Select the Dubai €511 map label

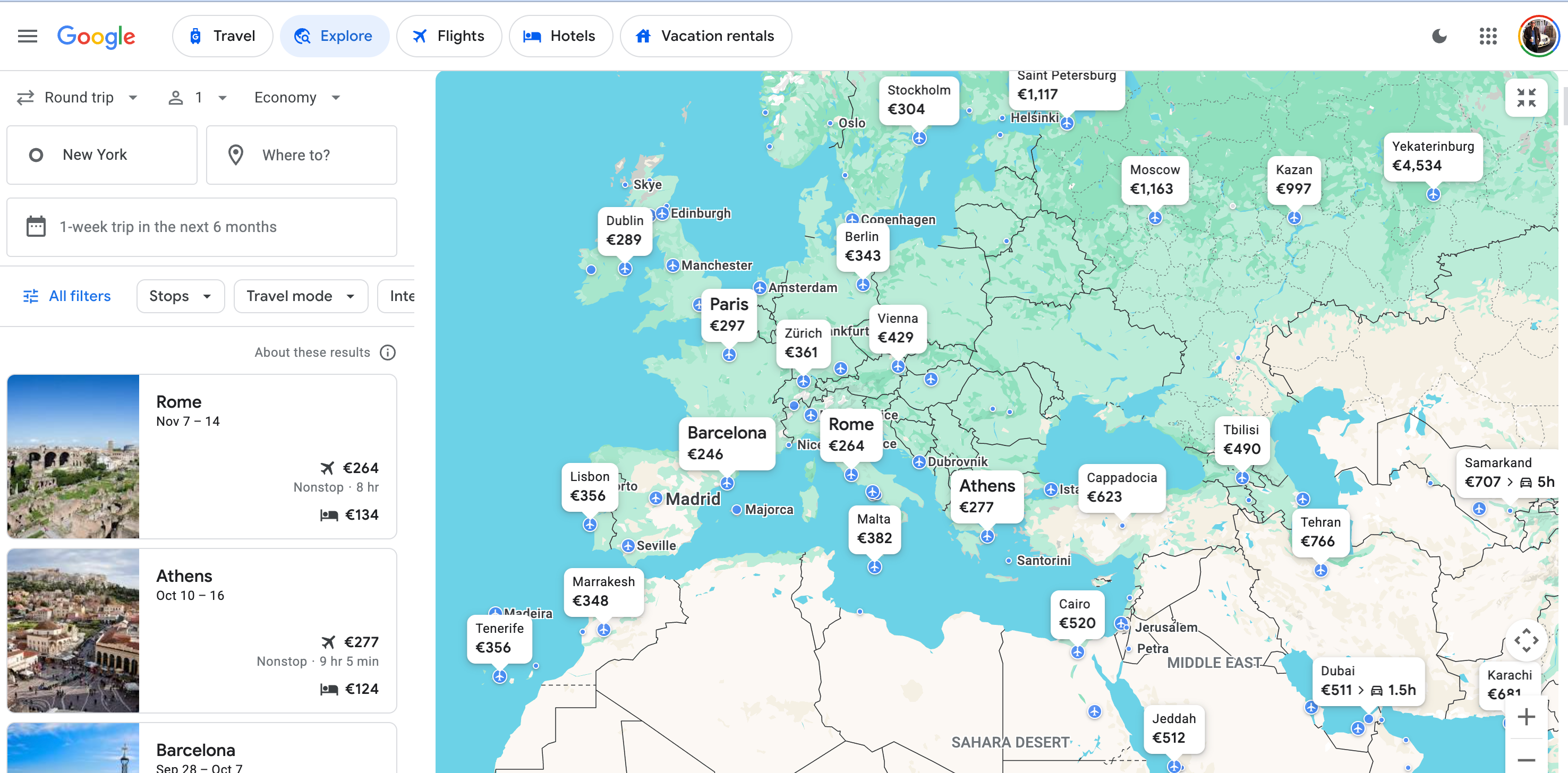1368,681
